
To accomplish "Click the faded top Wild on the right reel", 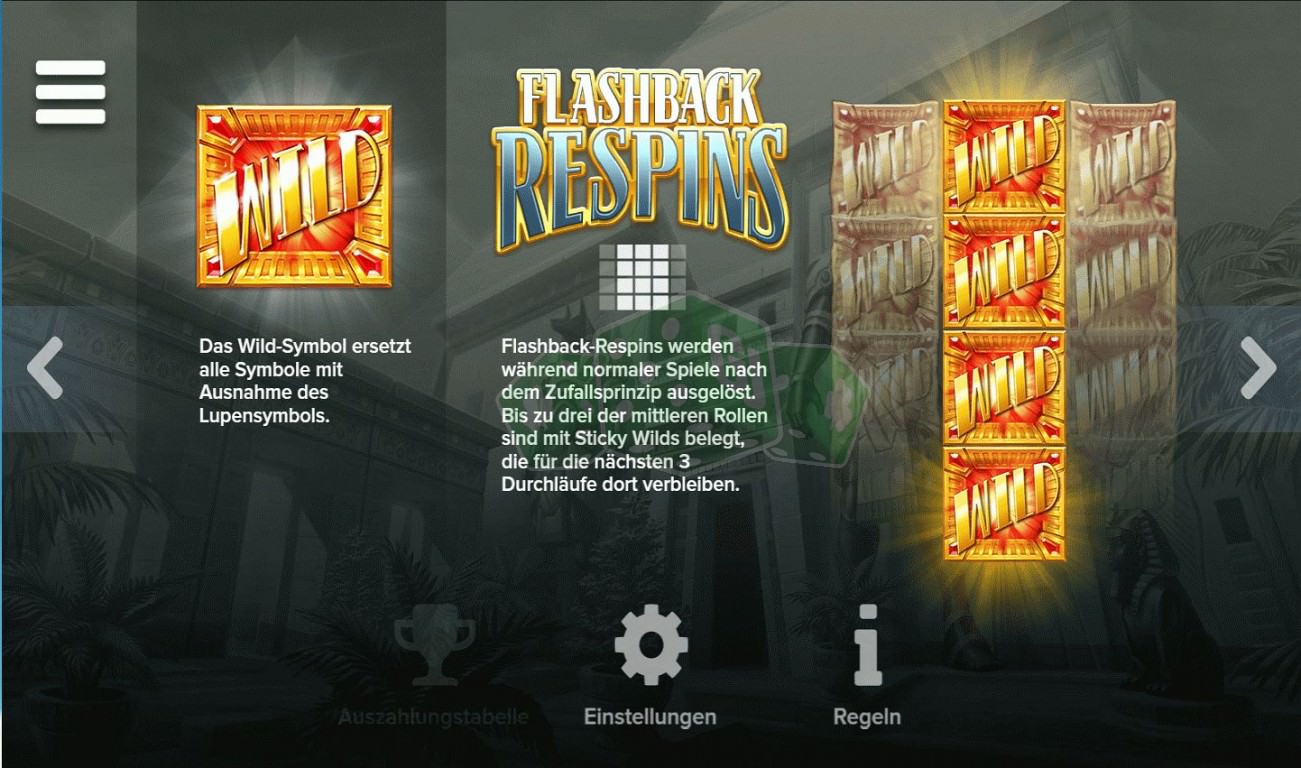I will pyautogui.click(x=1122, y=158).
